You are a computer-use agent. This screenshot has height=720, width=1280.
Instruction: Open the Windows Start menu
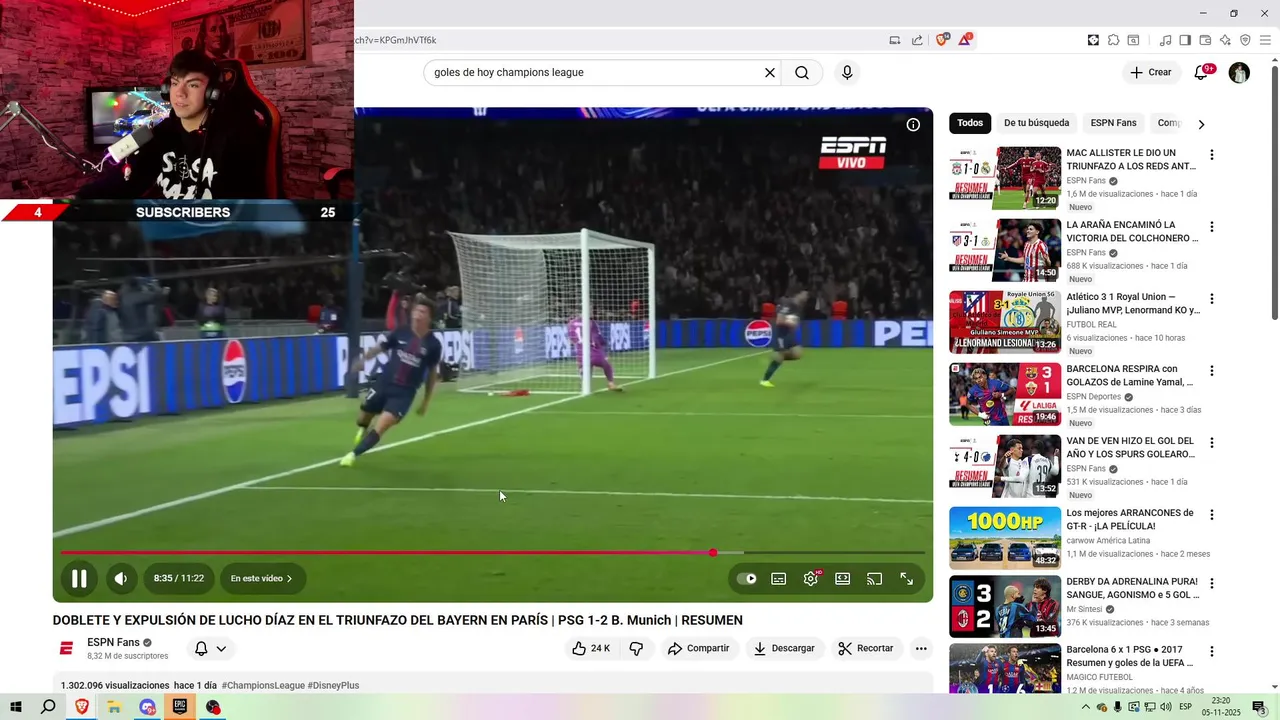click(16, 707)
